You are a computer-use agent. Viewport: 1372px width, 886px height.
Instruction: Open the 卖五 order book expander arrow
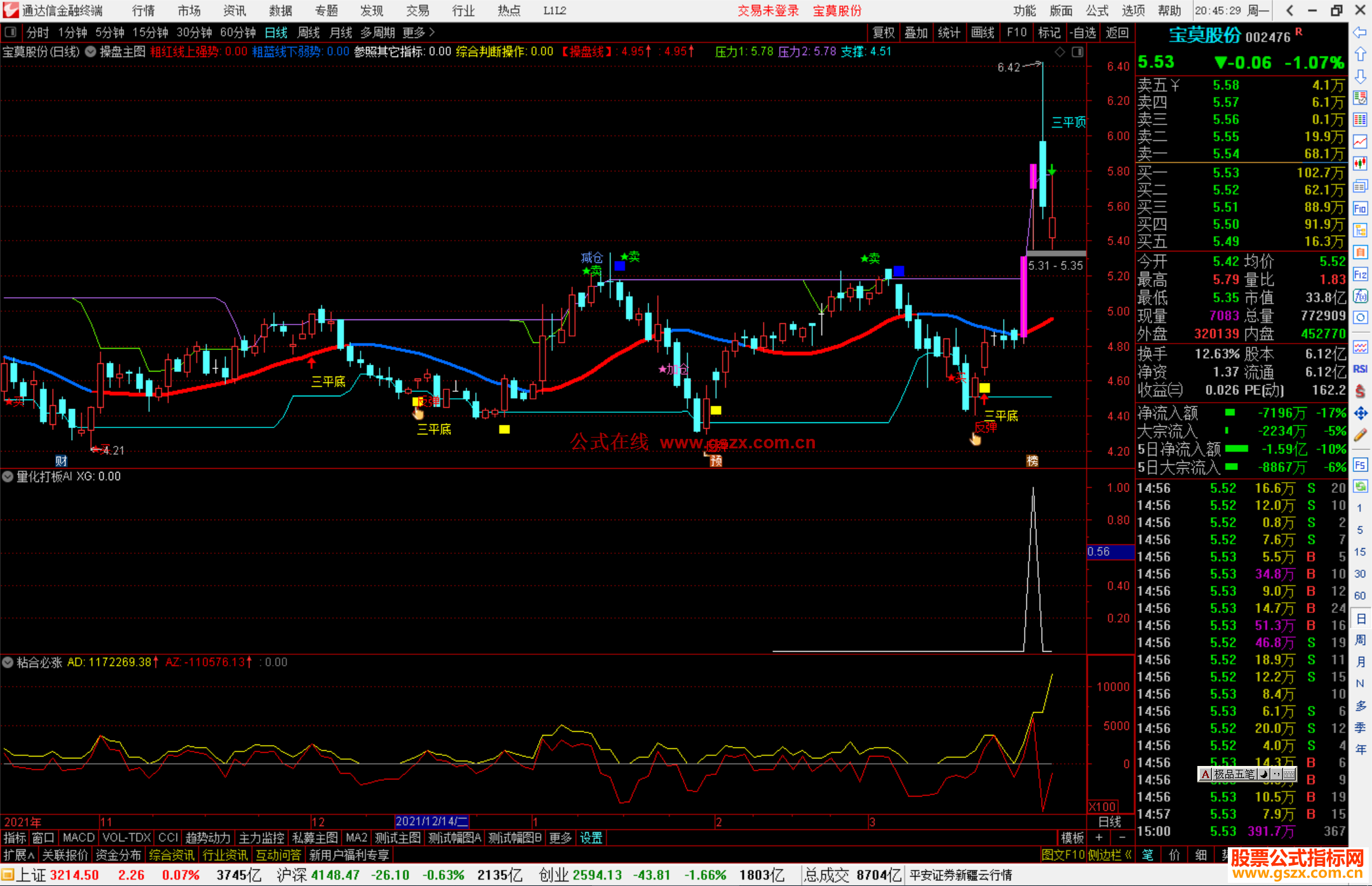(1175, 85)
